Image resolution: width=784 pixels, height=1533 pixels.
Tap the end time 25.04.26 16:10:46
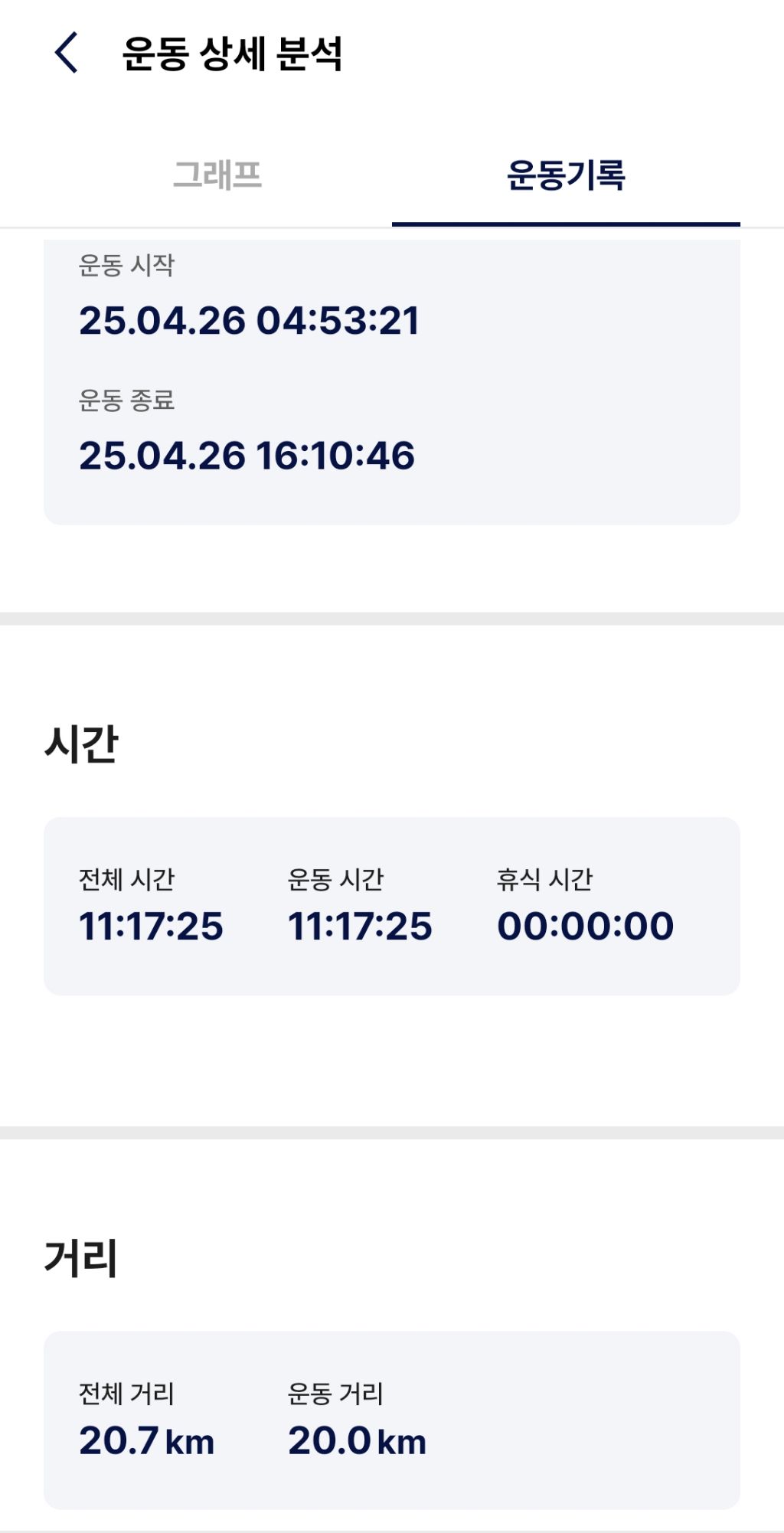[x=247, y=456]
